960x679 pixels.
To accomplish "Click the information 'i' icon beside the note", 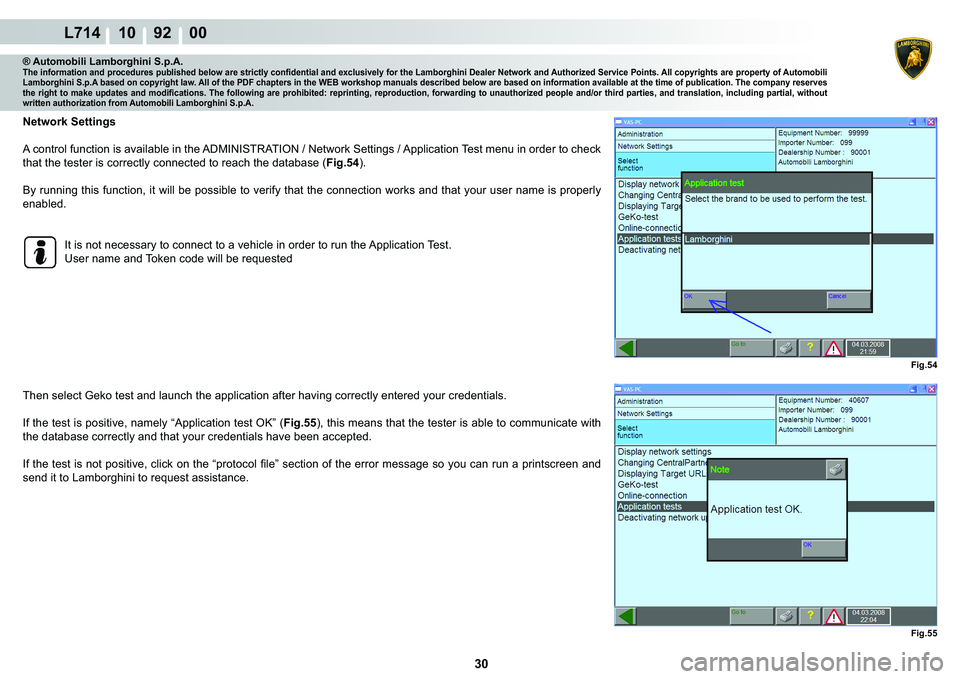I will 40,252.
